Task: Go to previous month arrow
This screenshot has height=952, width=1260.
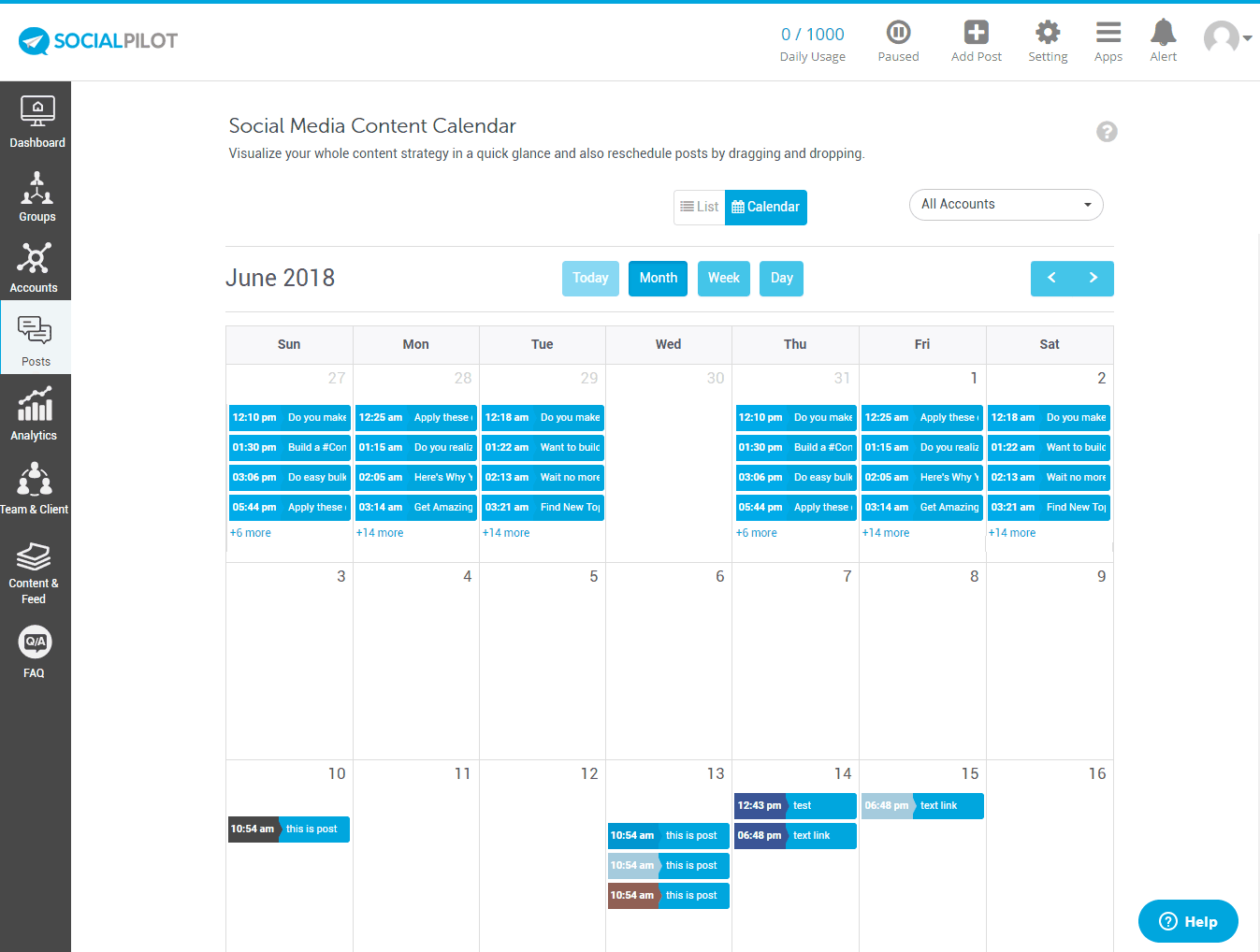Action: [1051, 278]
